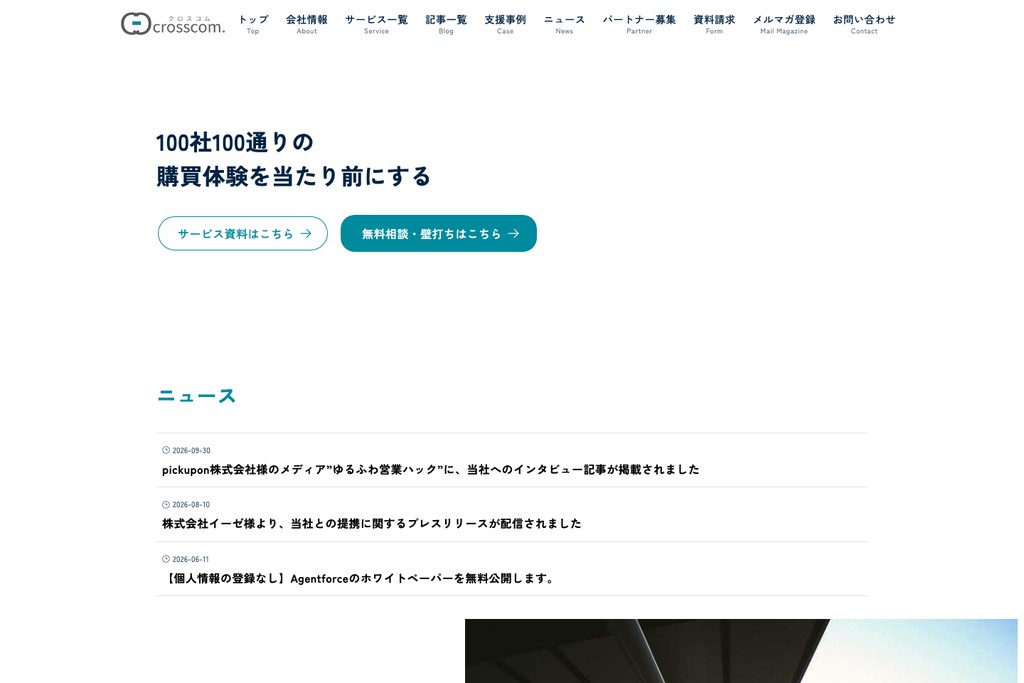
Task: Open お問い合わせ Contact page
Action: coord(864,24)
